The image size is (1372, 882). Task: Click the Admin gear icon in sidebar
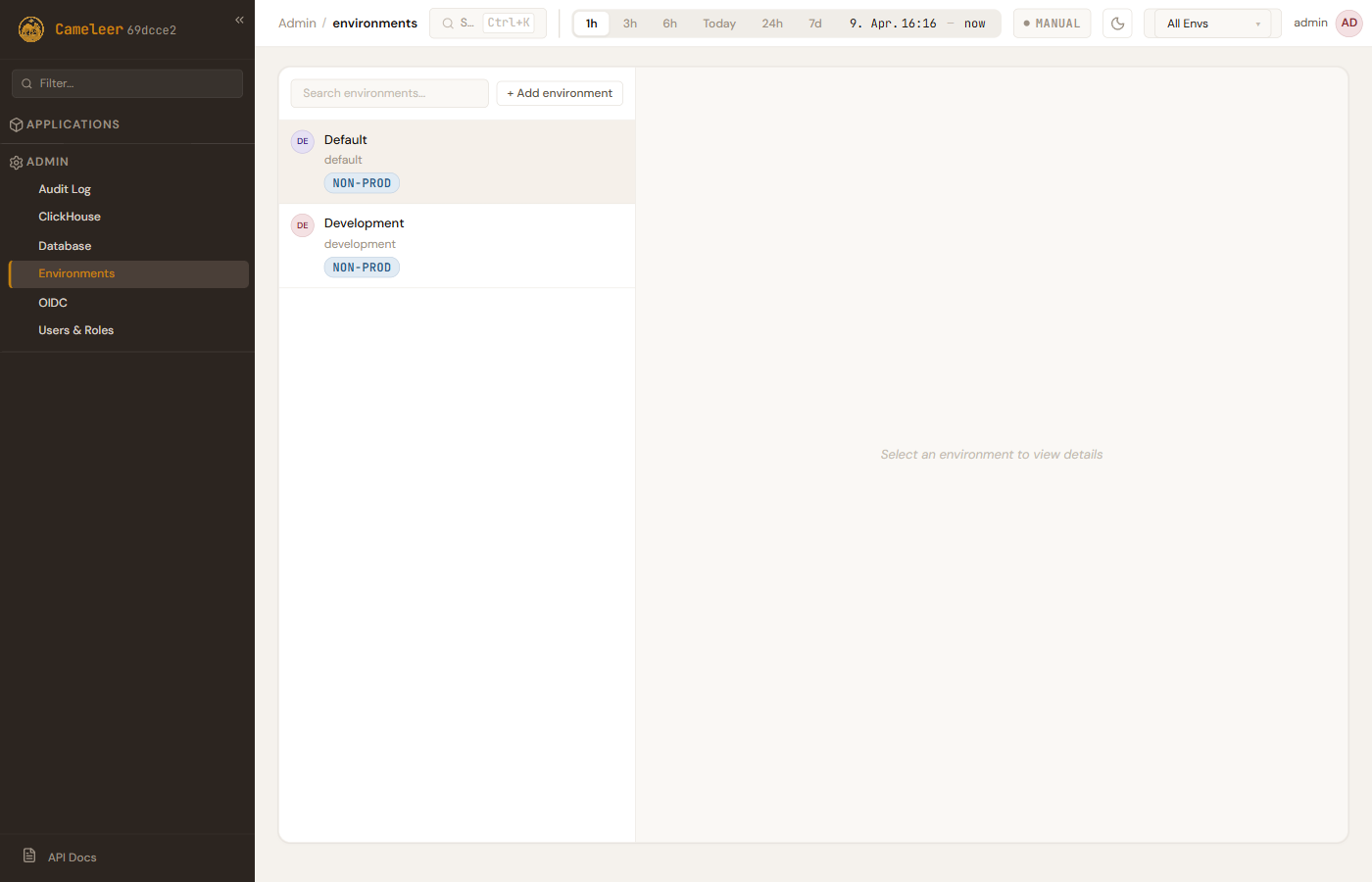pyautogui.click(x=16, y=163)
